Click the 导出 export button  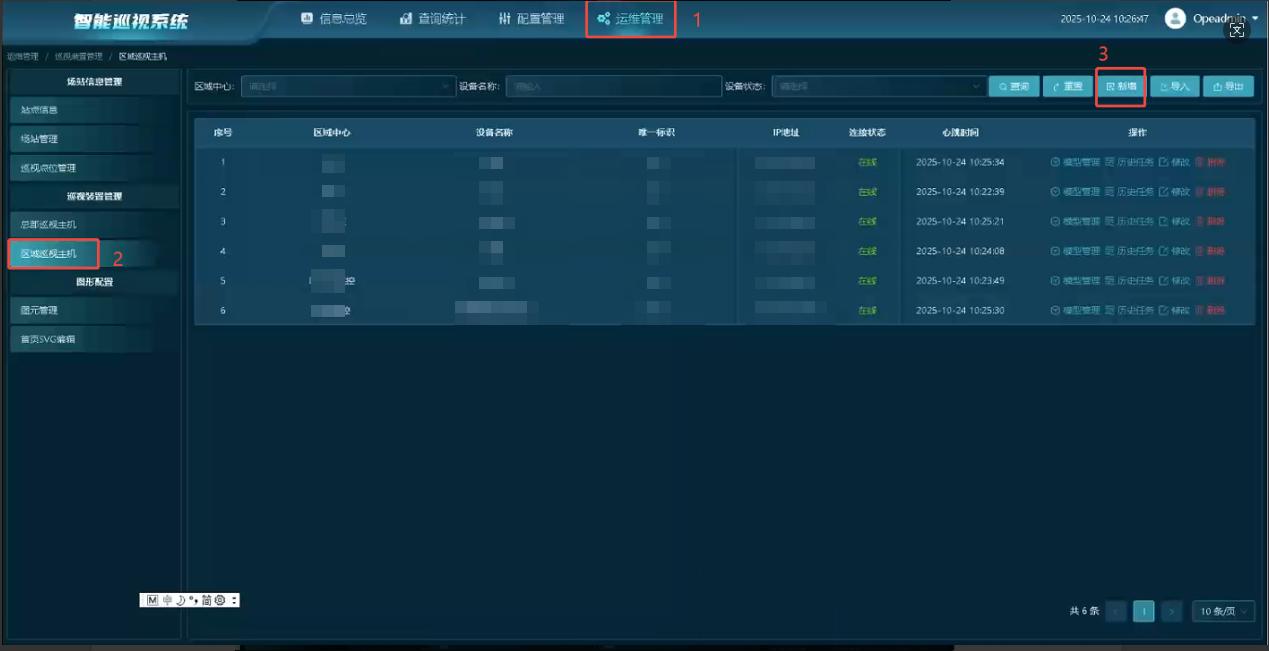click(1228, 87)
